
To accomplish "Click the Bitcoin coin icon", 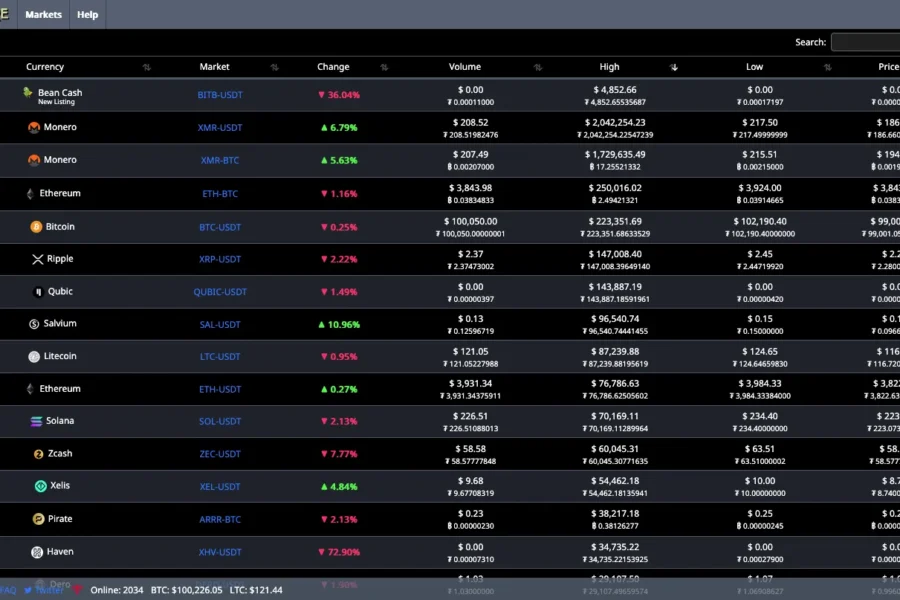I will 36,227.
